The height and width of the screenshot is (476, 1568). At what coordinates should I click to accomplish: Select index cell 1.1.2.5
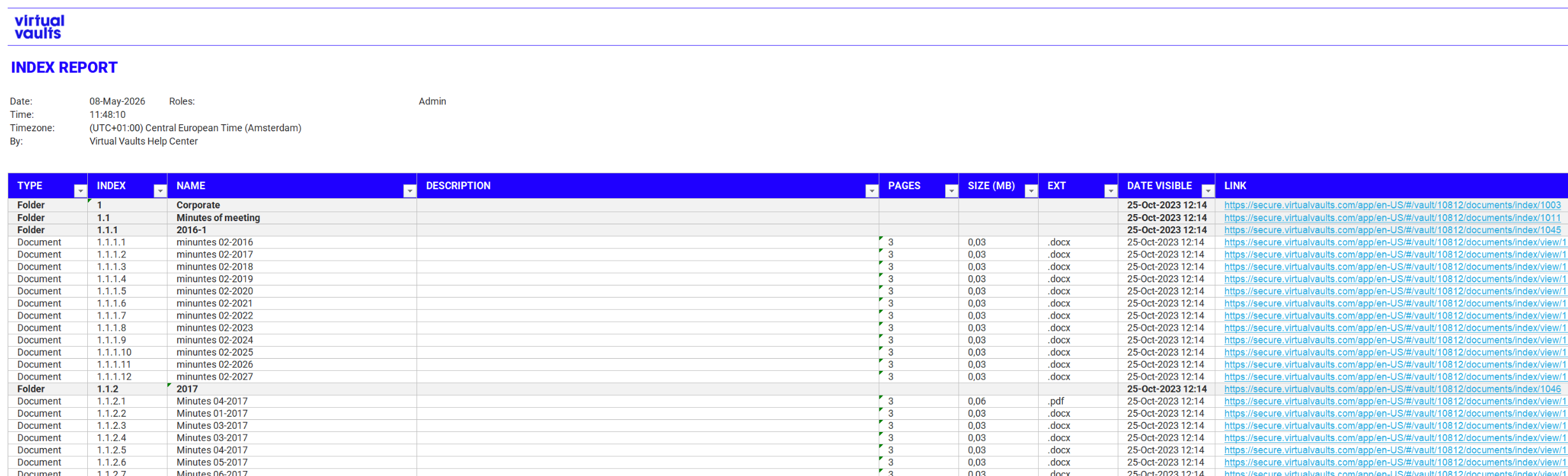pyautogui.click(x=127, y=450)
